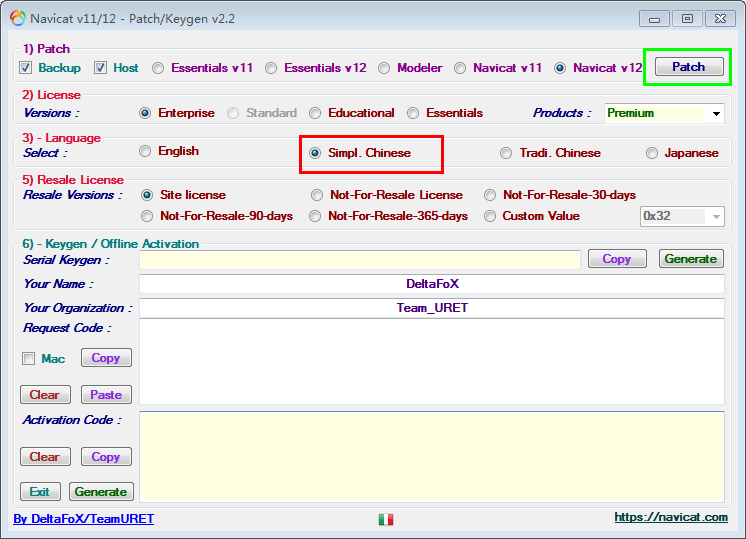
Task: Select Tradi. Chinese language option
Action: (x=506, y=153)
